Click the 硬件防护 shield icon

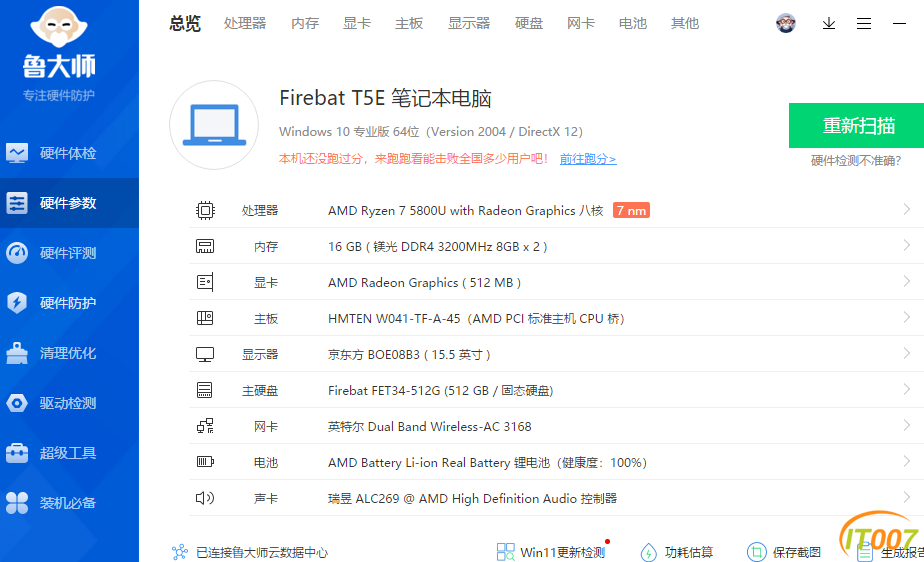[17, 303]
